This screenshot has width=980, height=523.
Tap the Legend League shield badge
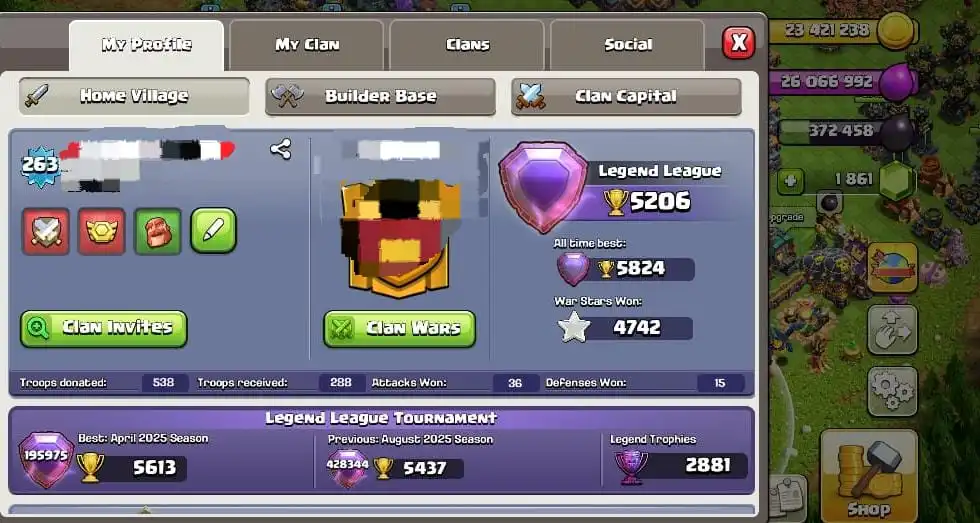pyautogui.click(x=543, y=187)
